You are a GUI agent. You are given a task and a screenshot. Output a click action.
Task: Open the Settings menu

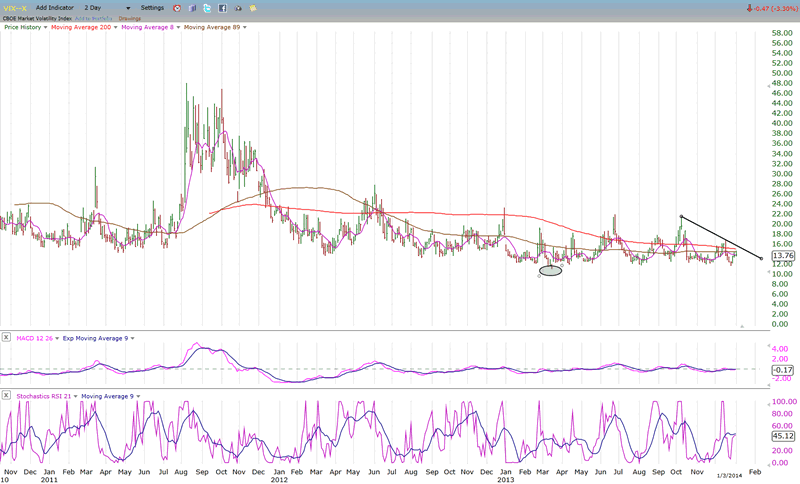[152, 7]
